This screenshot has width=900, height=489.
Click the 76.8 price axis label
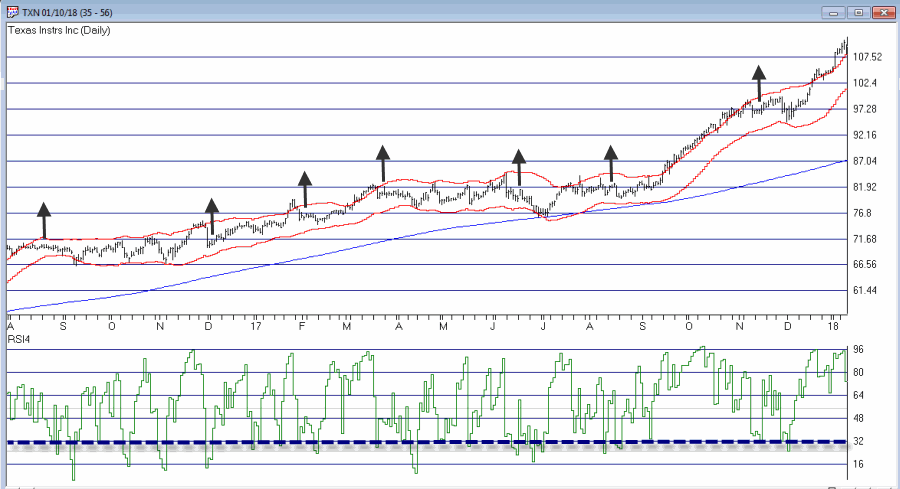(862, 213)
